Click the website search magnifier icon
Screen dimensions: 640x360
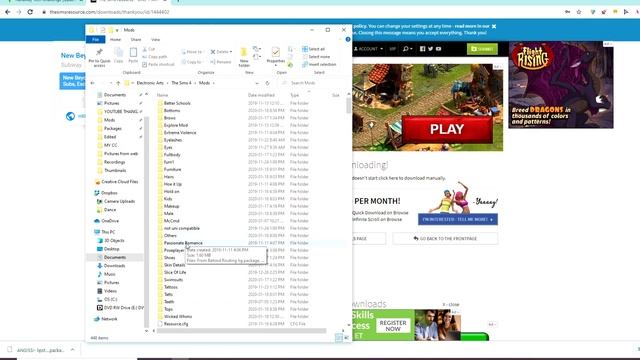pyautogui.click(x=406, y=49)
